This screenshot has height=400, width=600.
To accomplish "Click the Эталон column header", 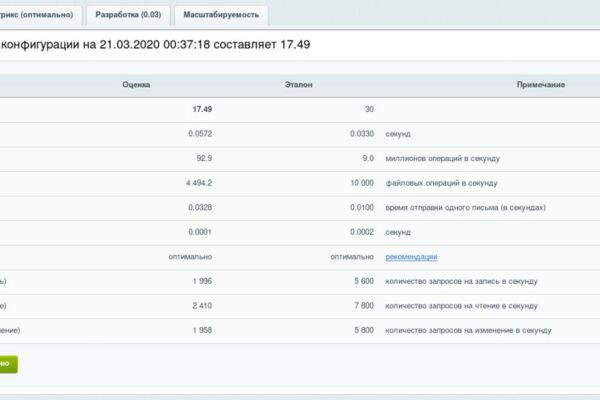I will (298, 85).
